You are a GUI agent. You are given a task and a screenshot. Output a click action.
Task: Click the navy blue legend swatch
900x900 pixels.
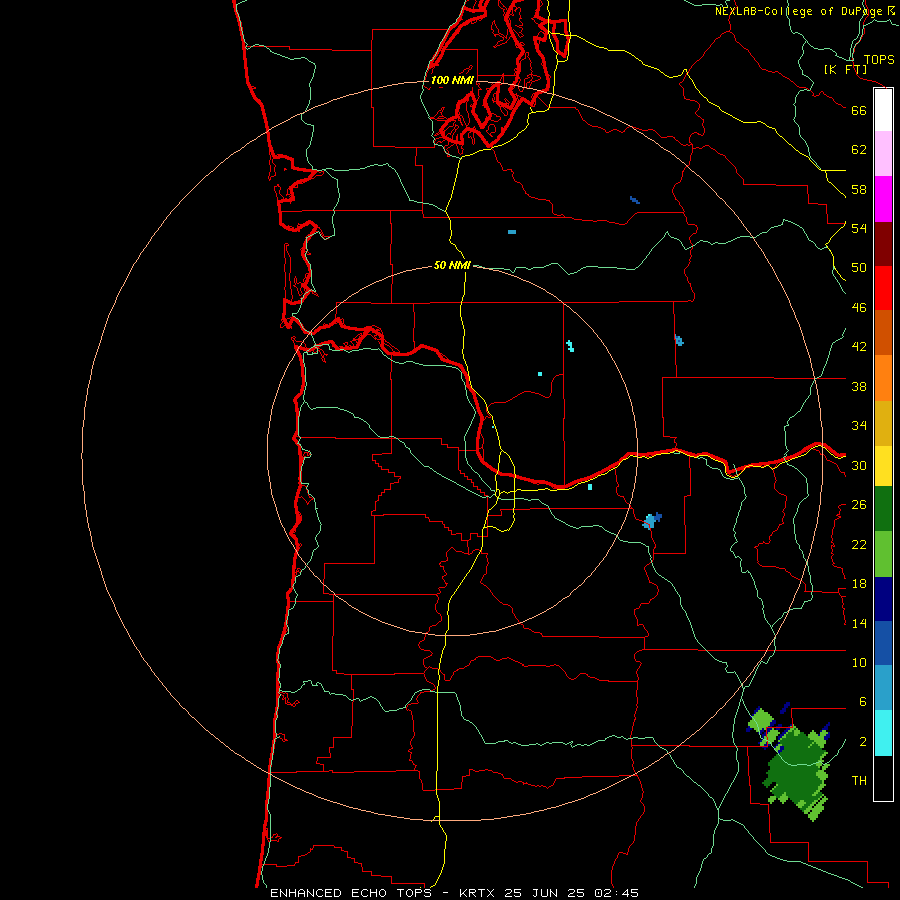point(883,599)
